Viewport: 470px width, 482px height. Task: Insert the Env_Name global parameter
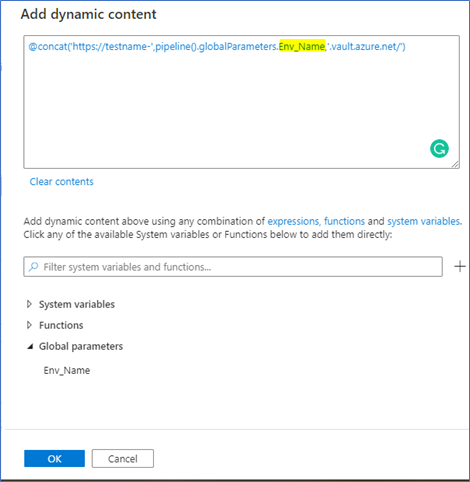(x=67, y=370)
